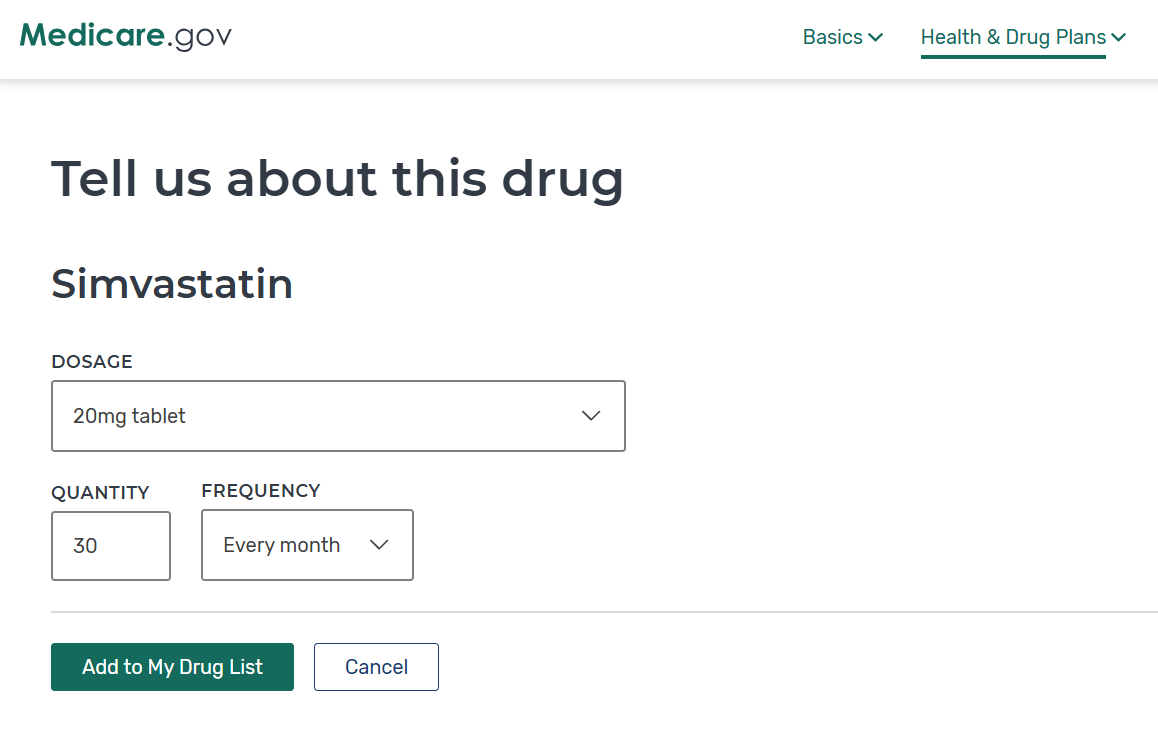Open the Basics menu
This screenshot has height=732, width=1158.
click(832, 37)
